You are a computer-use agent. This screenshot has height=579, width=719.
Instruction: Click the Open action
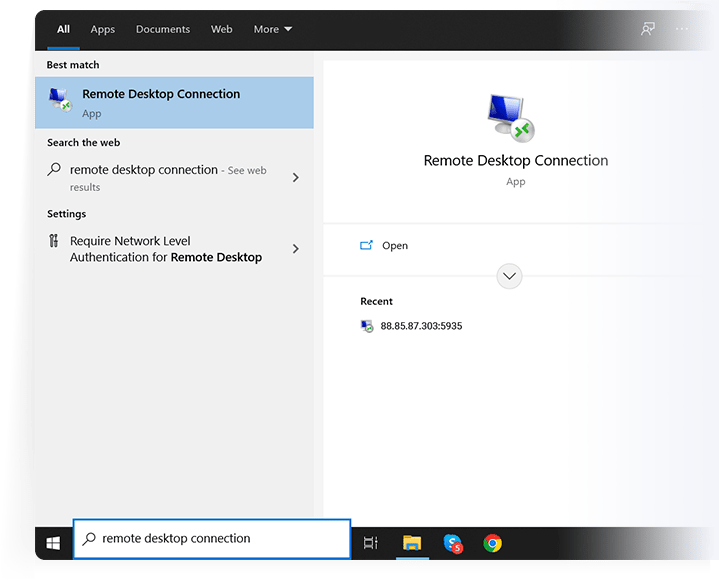coord(384,246)
